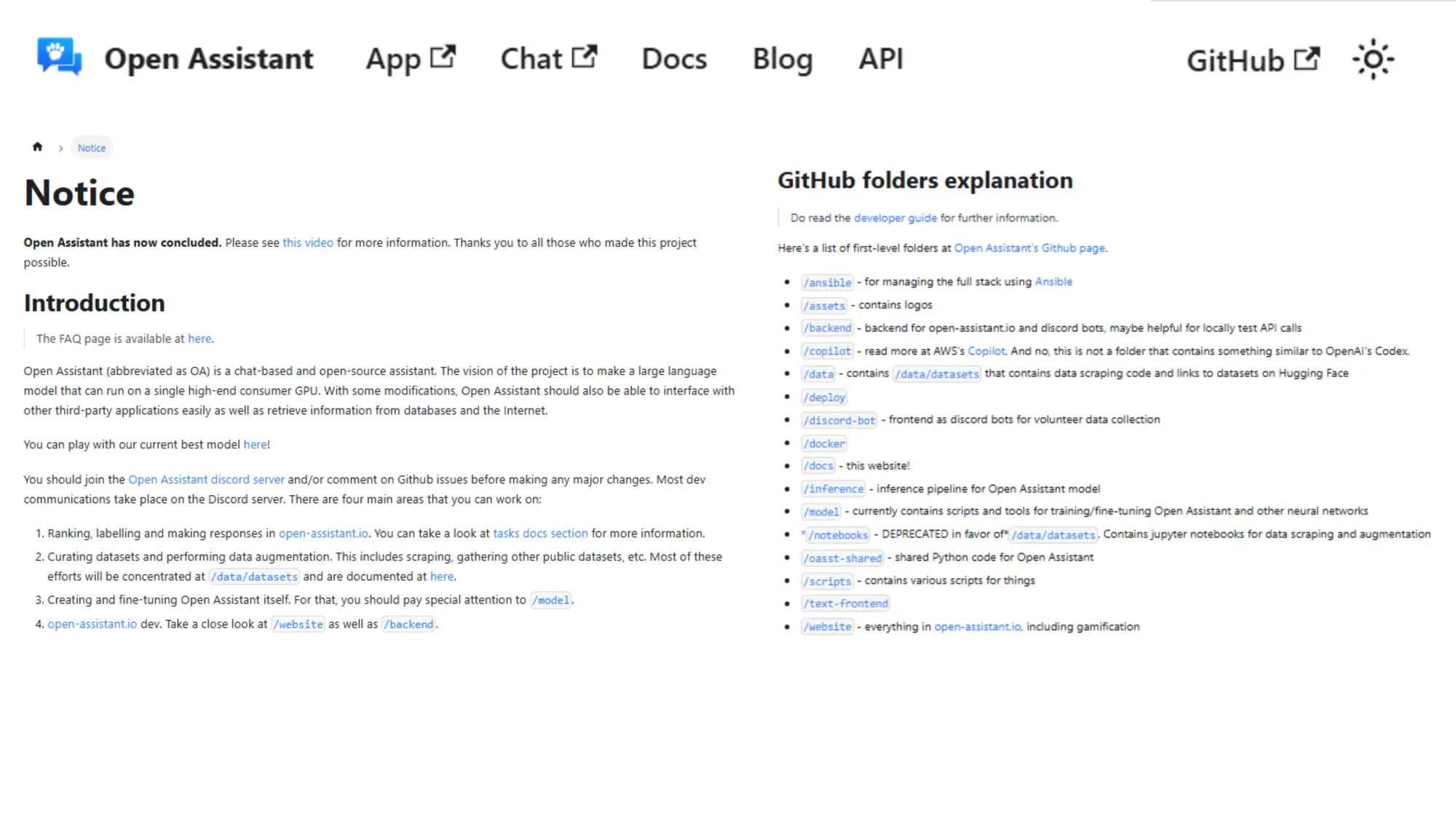1456x819 pixels.
Task: Click the /model folder link in folders list
Action: pos(821,512)
